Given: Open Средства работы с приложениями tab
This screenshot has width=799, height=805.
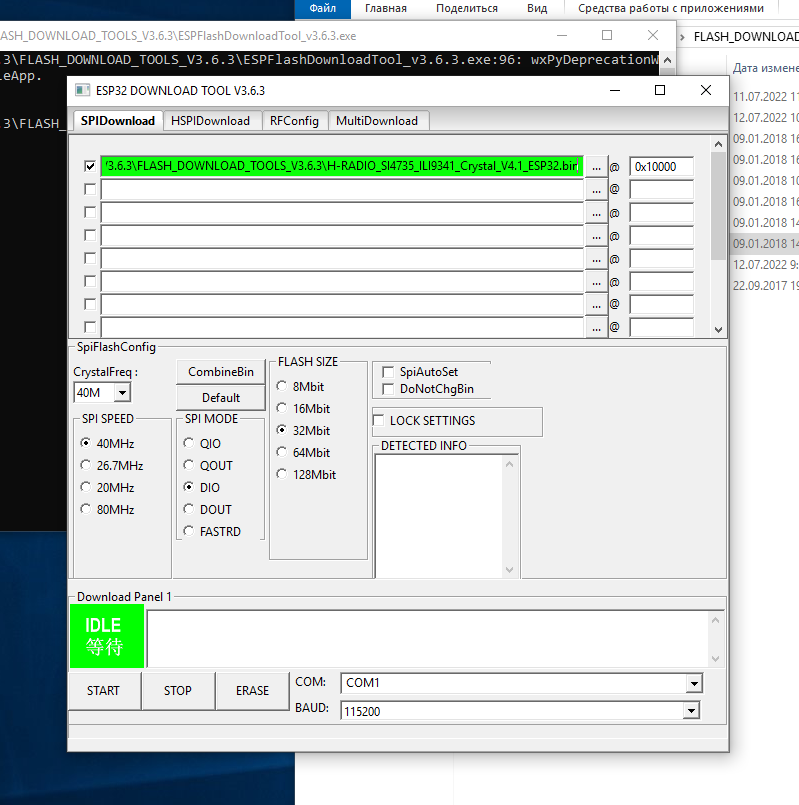Looking at the screenshot, I should [671, 9].
